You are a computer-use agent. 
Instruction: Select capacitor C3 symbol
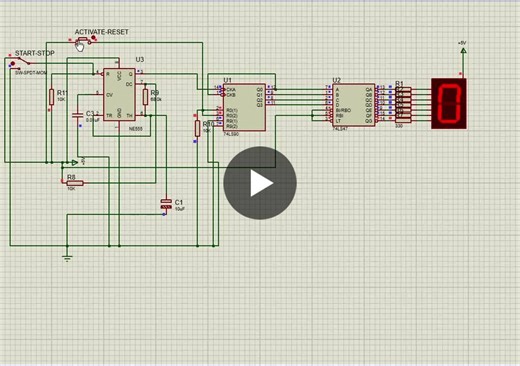click(x=77, y=115)
